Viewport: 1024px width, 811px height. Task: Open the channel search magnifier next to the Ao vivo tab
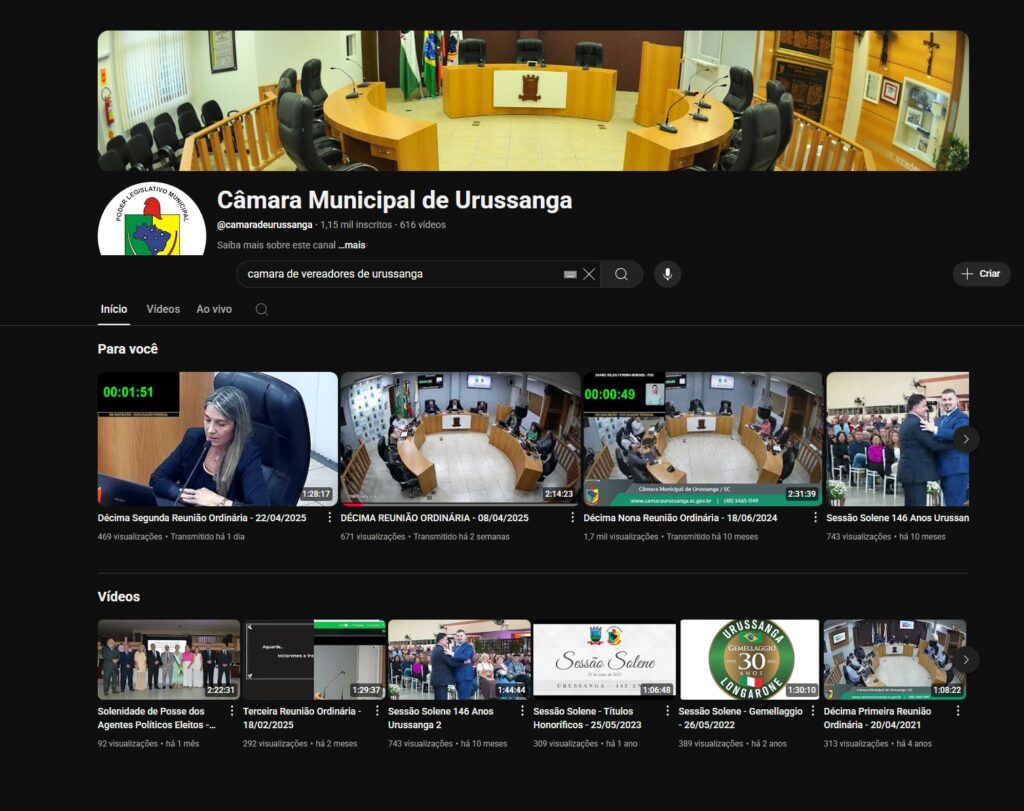click(262, 310)
